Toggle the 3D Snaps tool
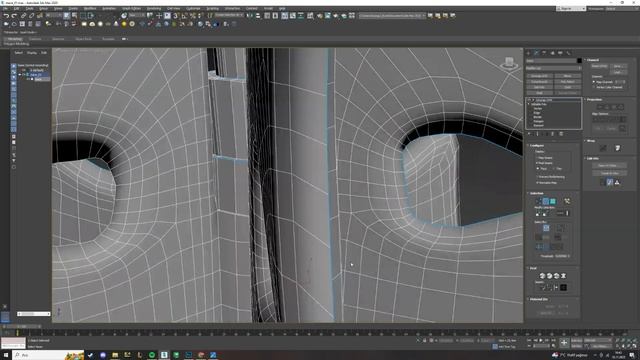Viewport: 640px width, 360px height. click(x=176, y=16)
